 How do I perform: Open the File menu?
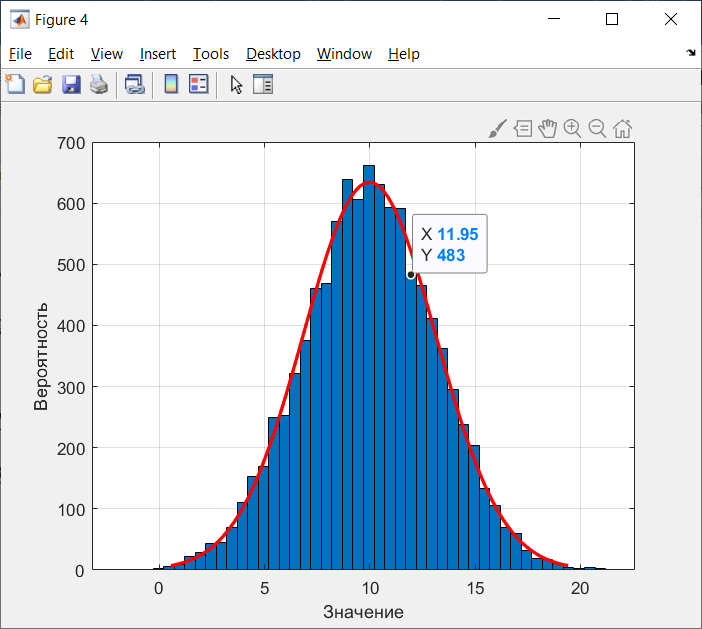[x=21, y=54]
